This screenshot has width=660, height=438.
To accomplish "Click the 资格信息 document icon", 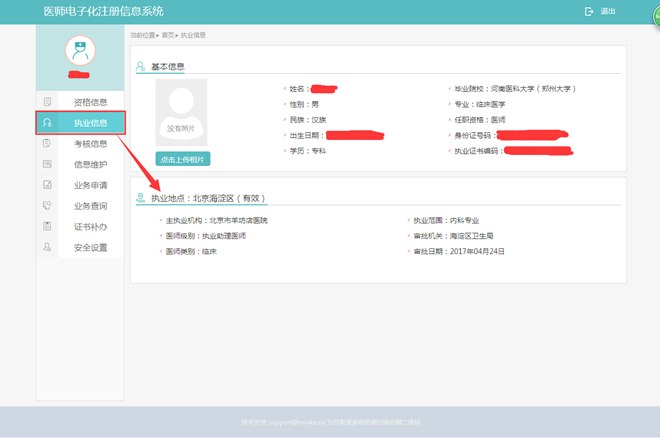I will click(x=47, y=102).
